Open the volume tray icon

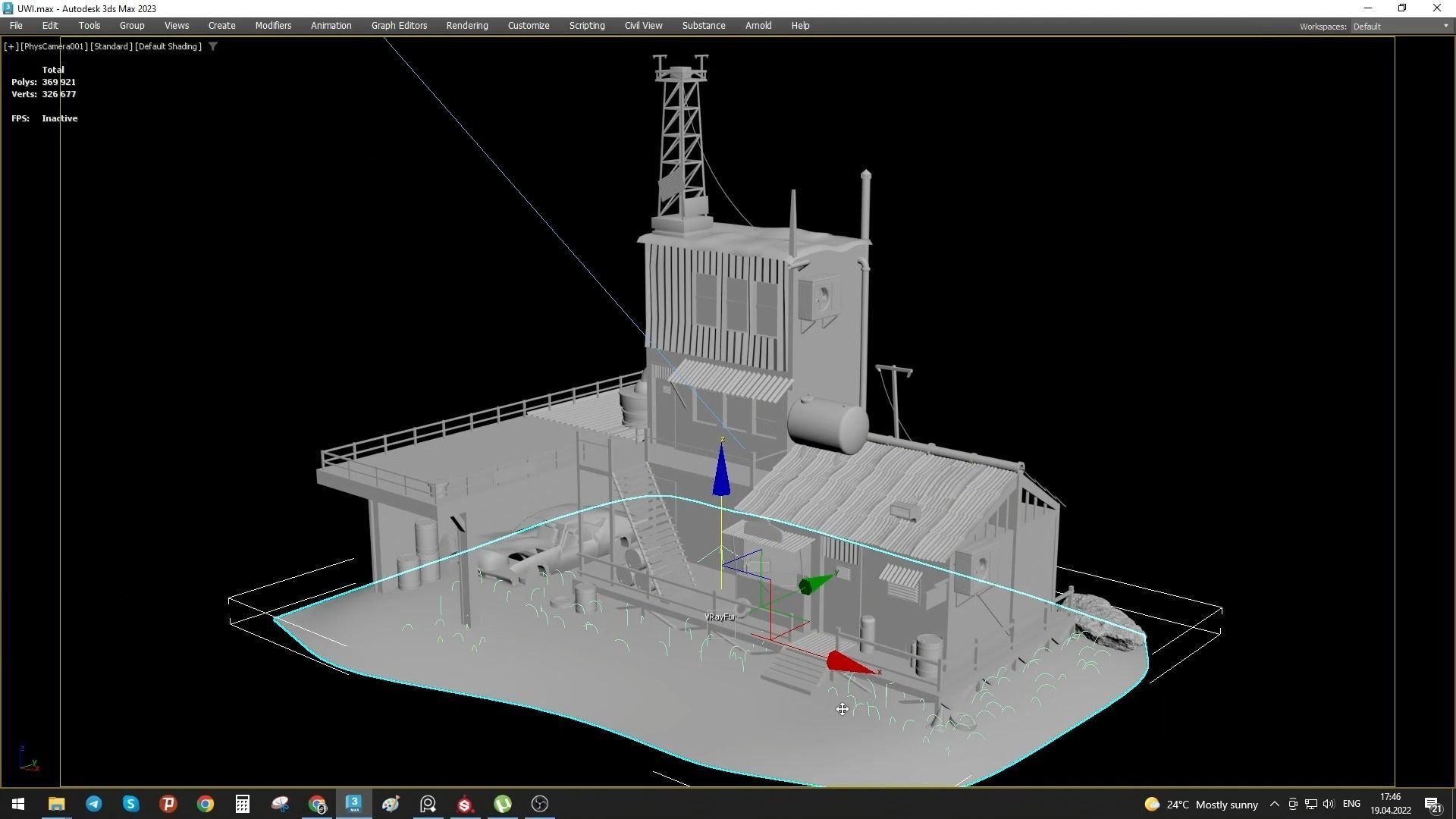point(1328,804)
